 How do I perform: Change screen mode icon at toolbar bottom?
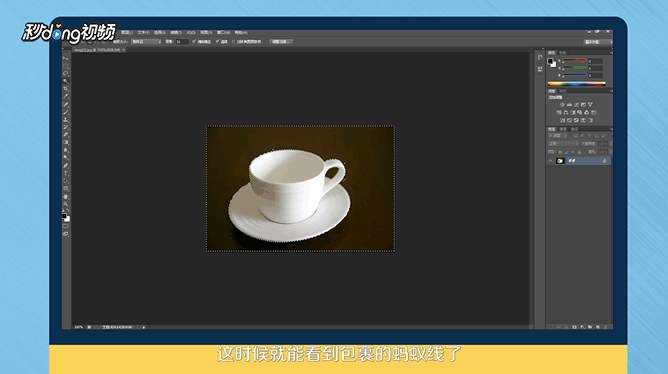66,234
